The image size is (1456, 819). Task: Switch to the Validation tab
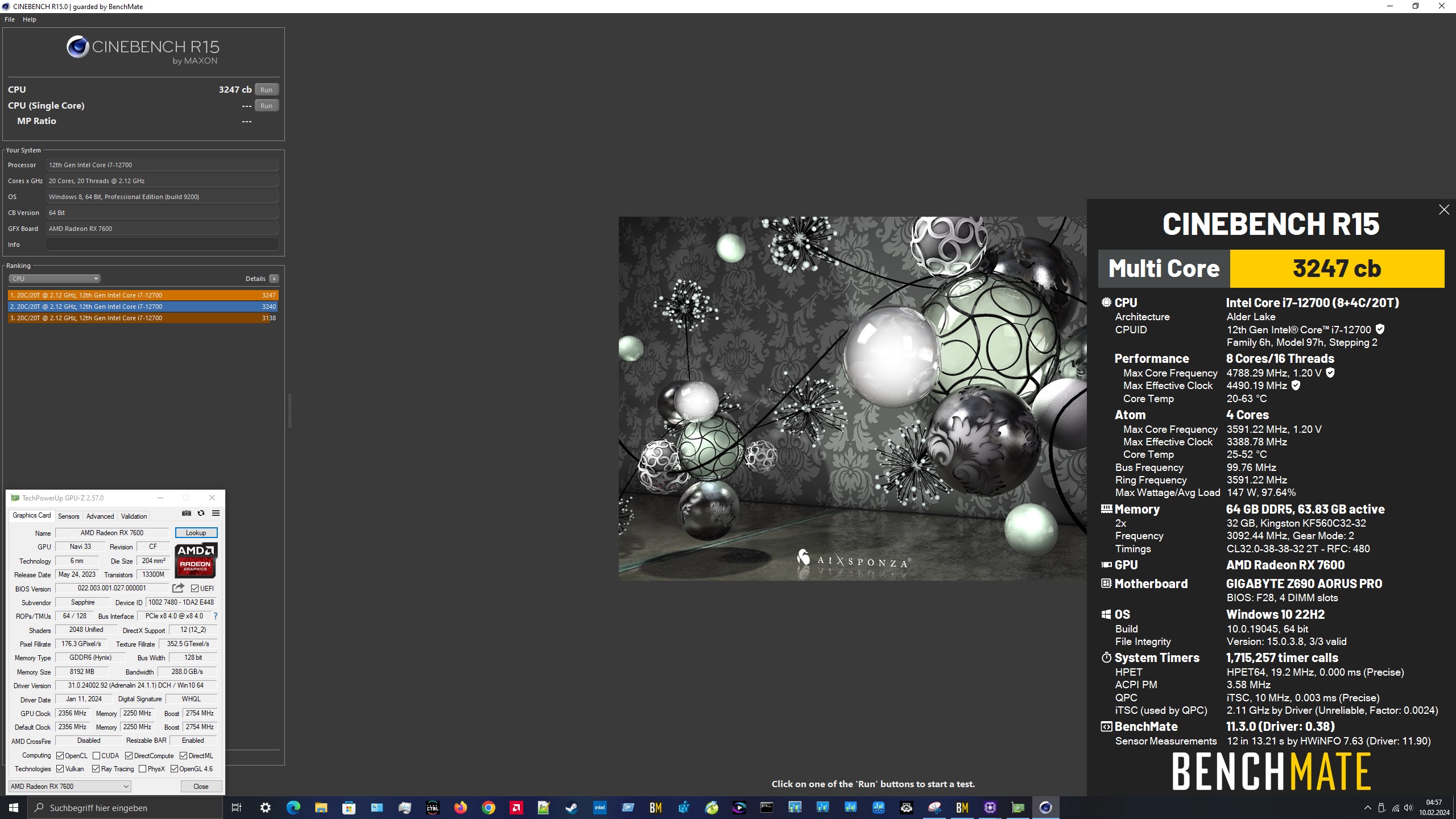click(134, 516)
